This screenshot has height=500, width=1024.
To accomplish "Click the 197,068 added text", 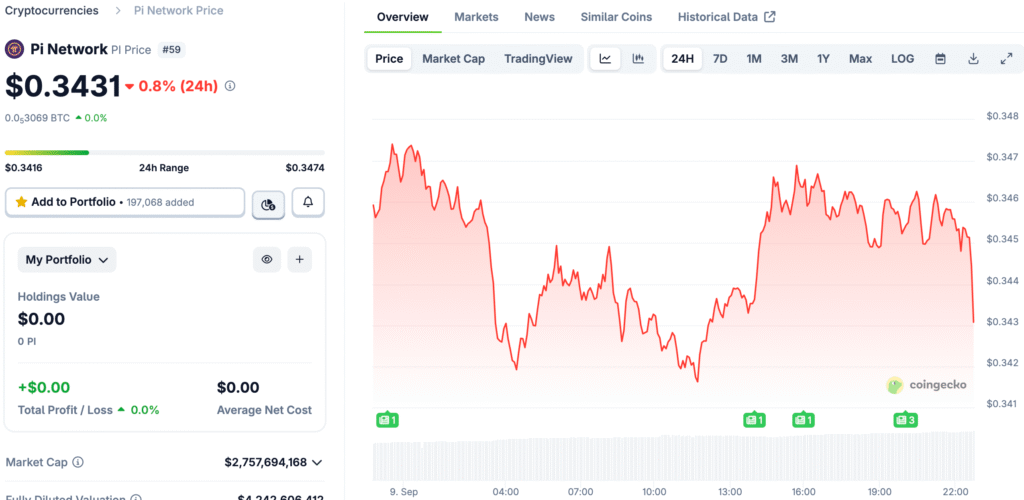I will (x=160, y=202).
